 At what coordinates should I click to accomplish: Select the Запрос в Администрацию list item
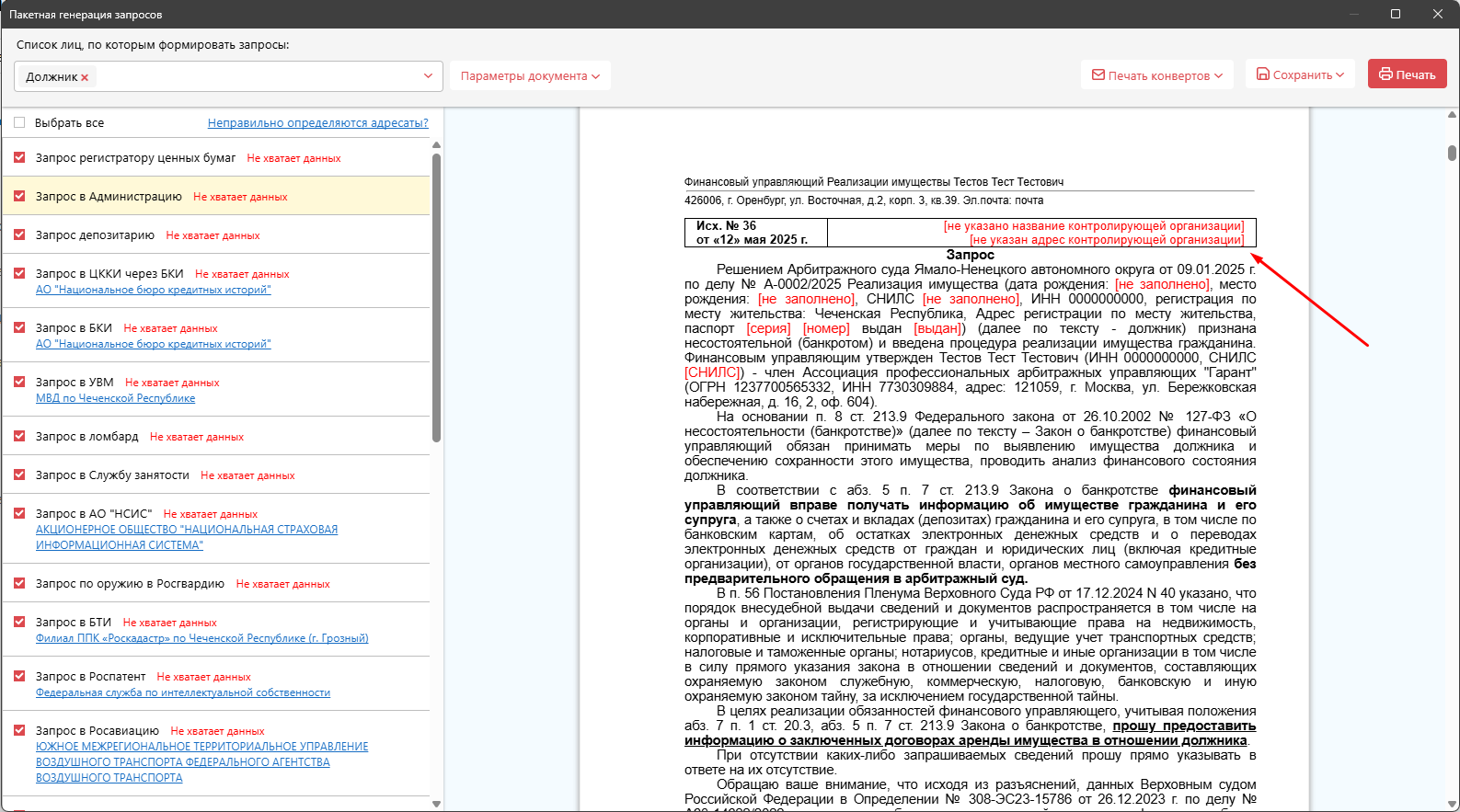pos(216,196)
